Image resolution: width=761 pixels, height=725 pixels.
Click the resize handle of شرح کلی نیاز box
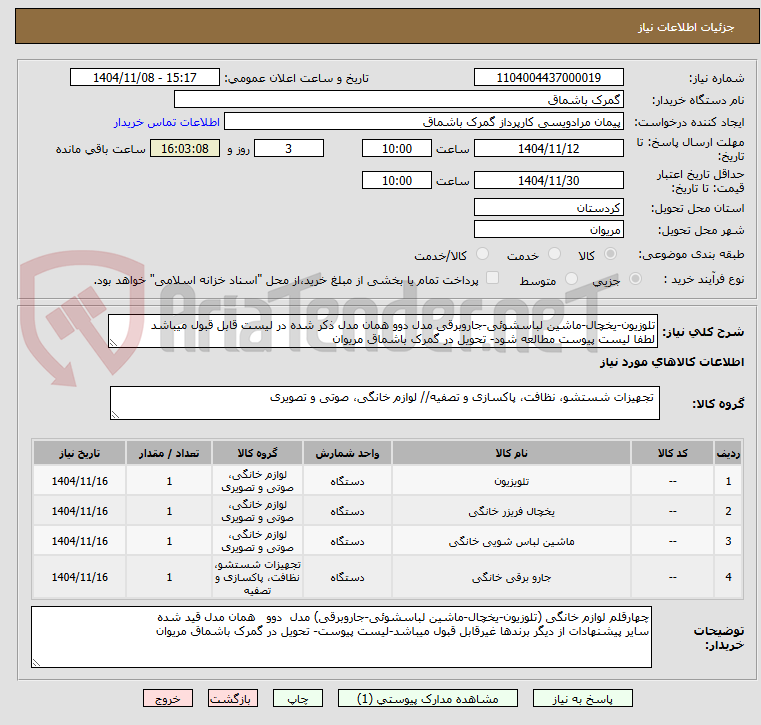(x=113, y=343)
